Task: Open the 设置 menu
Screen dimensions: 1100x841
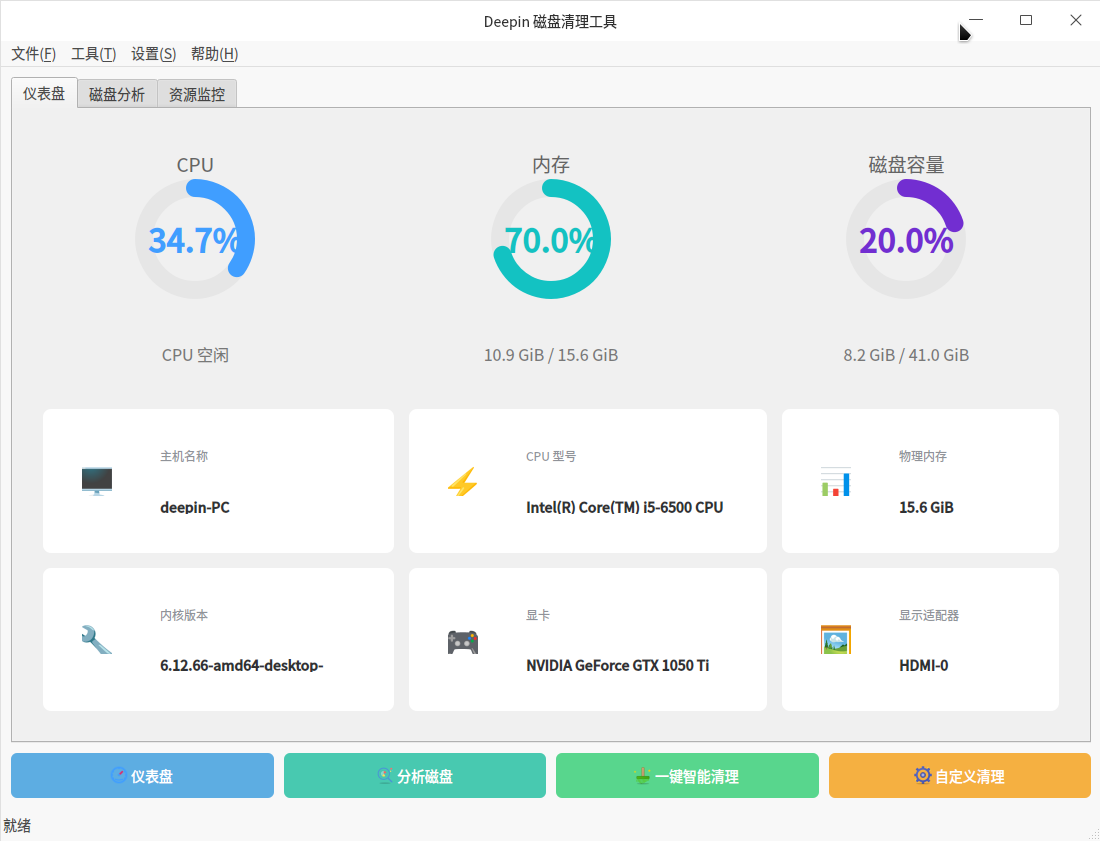Action: point(153,54)
